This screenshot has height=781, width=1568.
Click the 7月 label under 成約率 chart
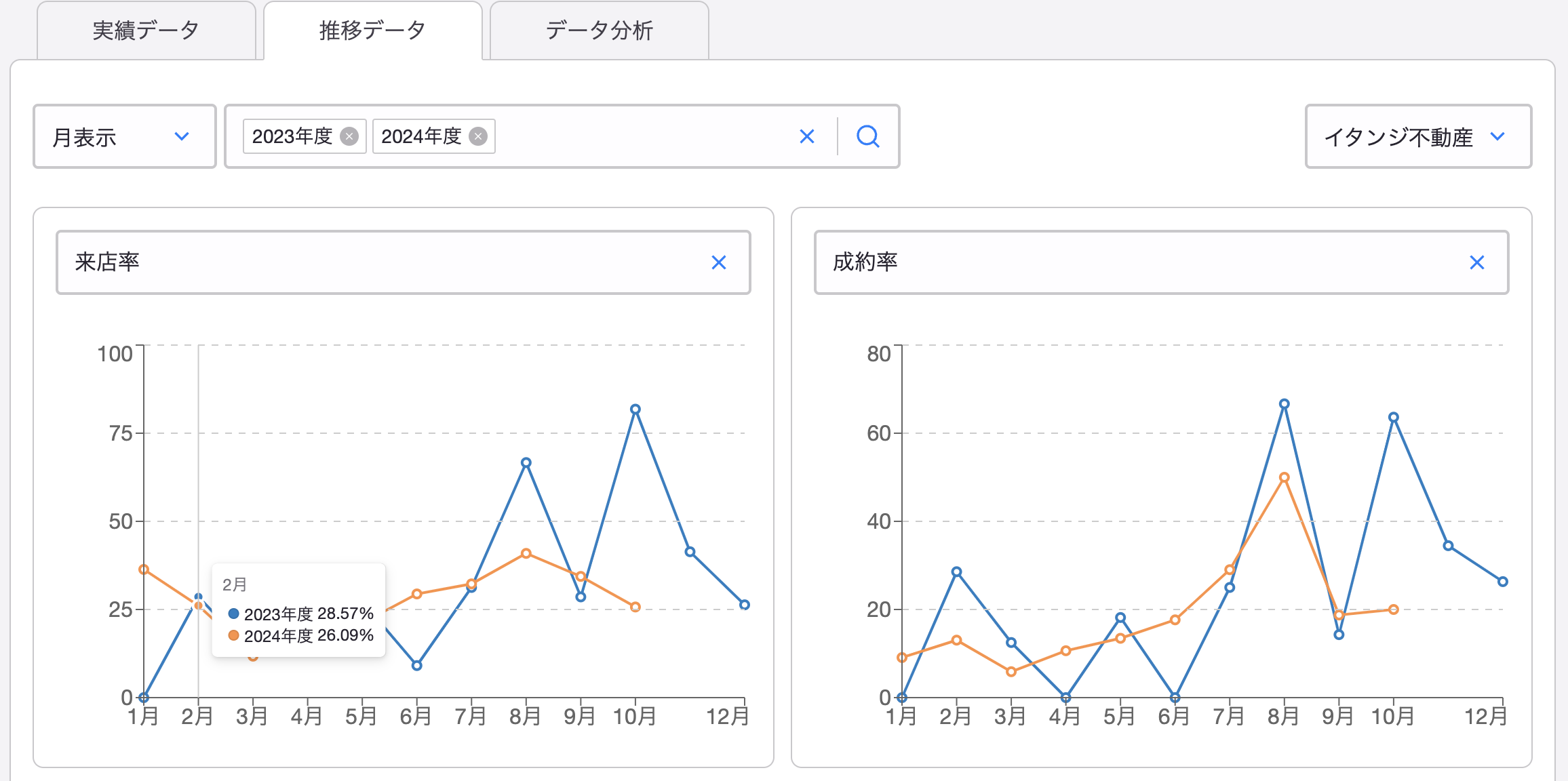[1229, 717]
